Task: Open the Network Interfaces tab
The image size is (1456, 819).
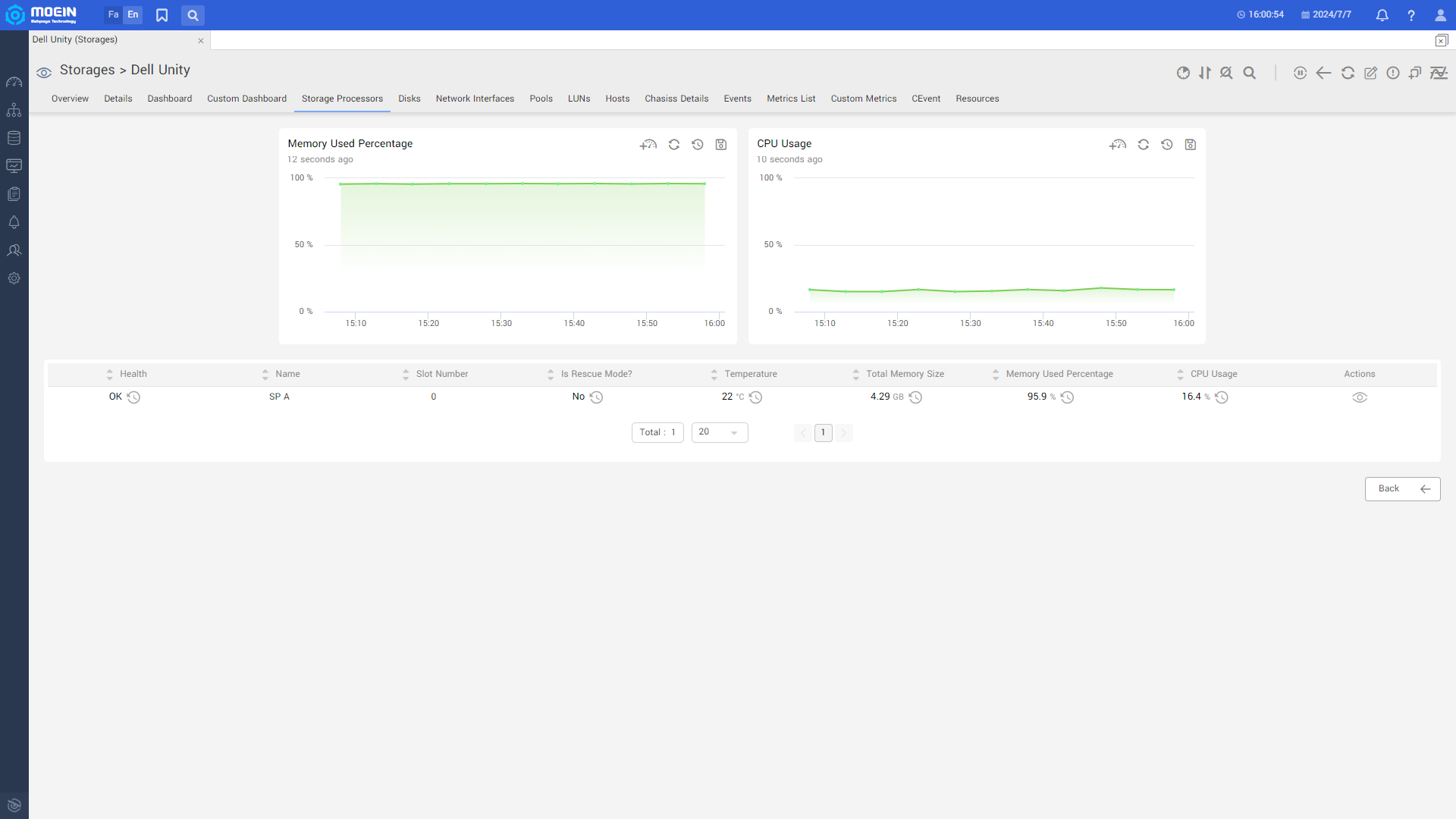Action: (475, 99)
